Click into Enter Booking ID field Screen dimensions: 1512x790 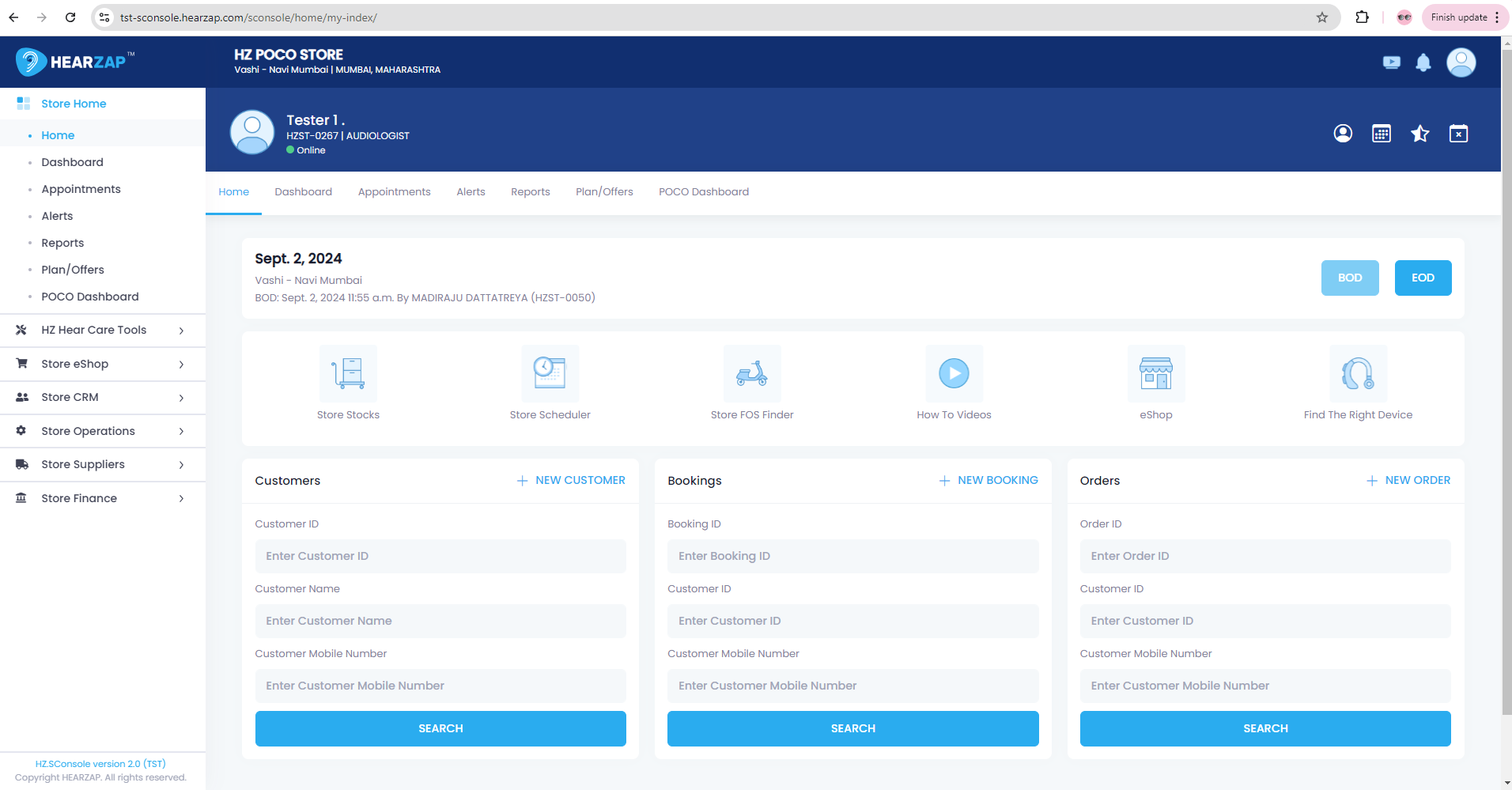coord(852,556)
